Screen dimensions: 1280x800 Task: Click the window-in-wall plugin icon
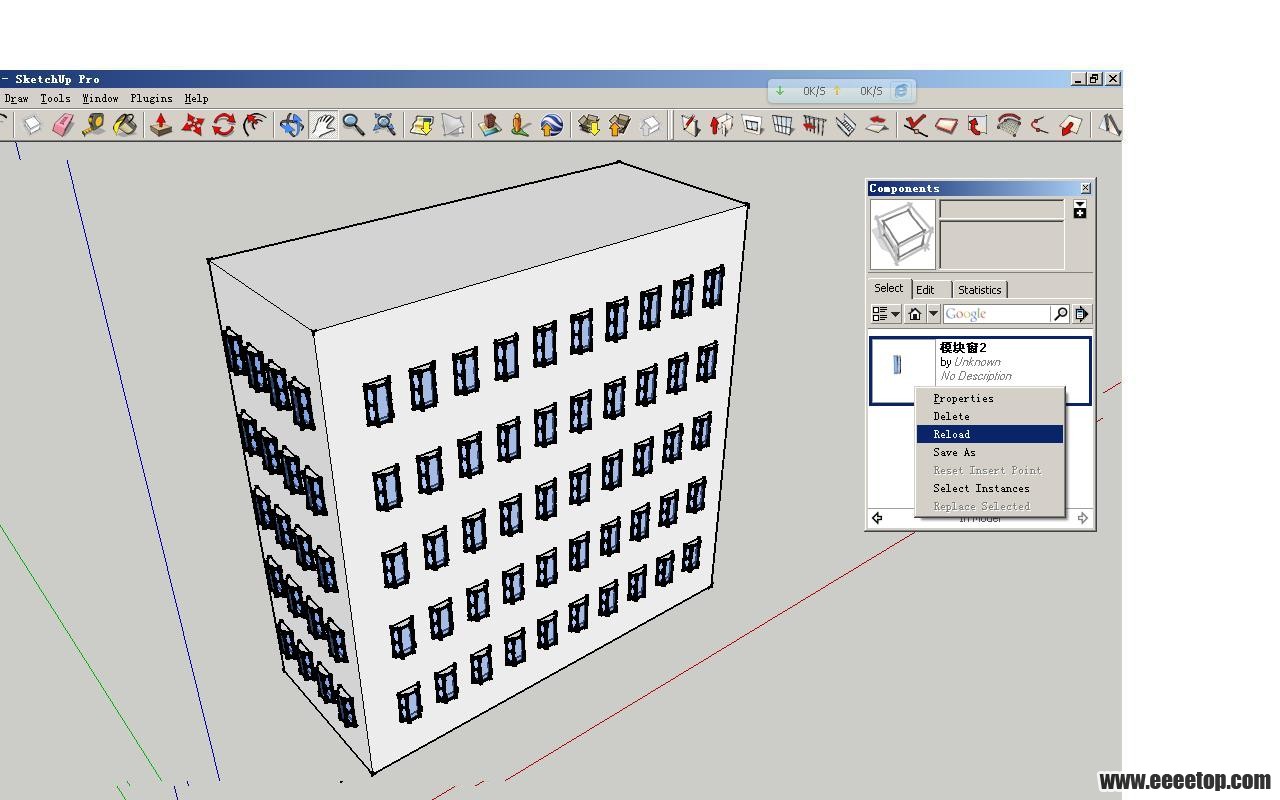point(752,125)
